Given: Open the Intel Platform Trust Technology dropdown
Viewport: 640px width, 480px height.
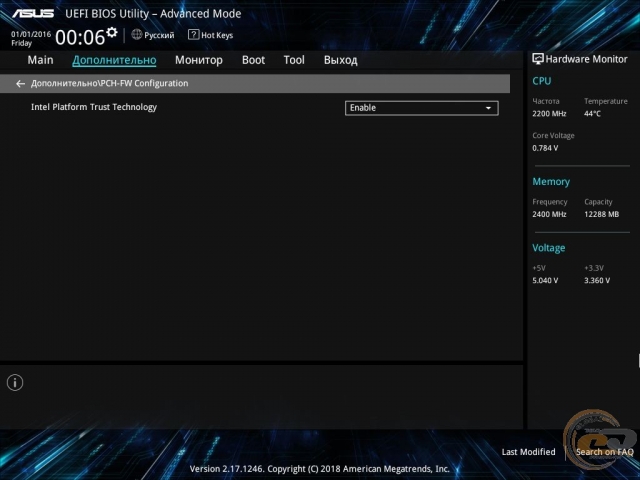Looking at the screenshot, I should 422,108.
